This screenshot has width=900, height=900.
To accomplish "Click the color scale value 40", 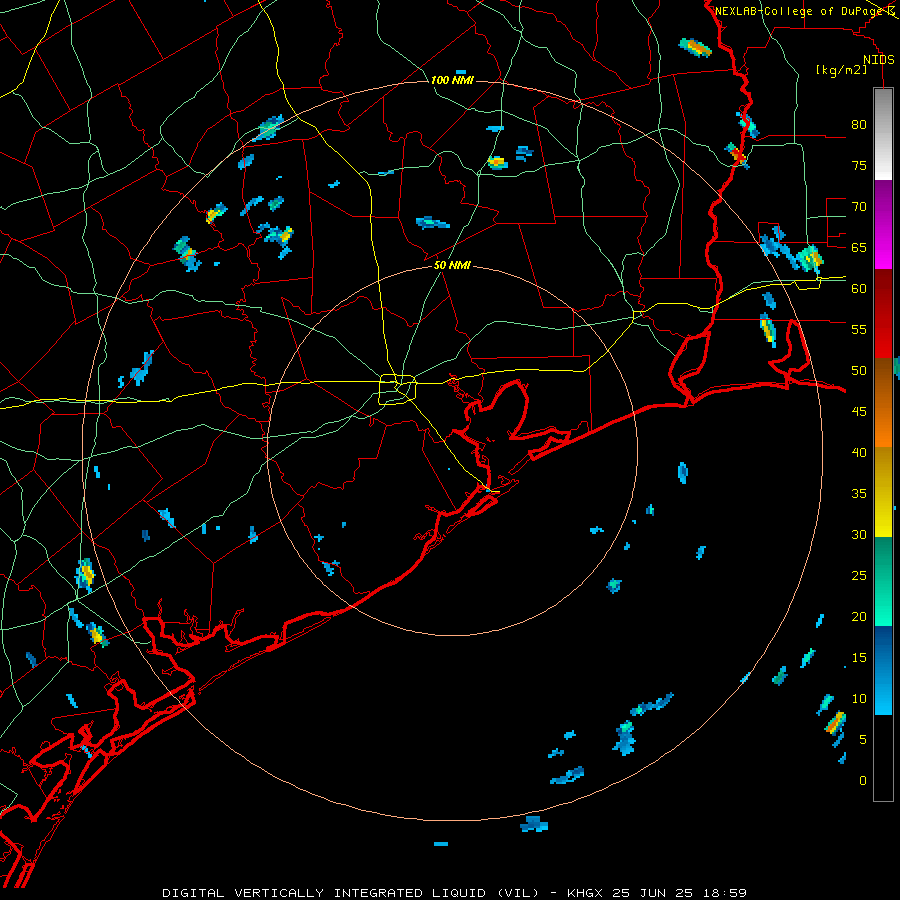I will coord(859,452).
